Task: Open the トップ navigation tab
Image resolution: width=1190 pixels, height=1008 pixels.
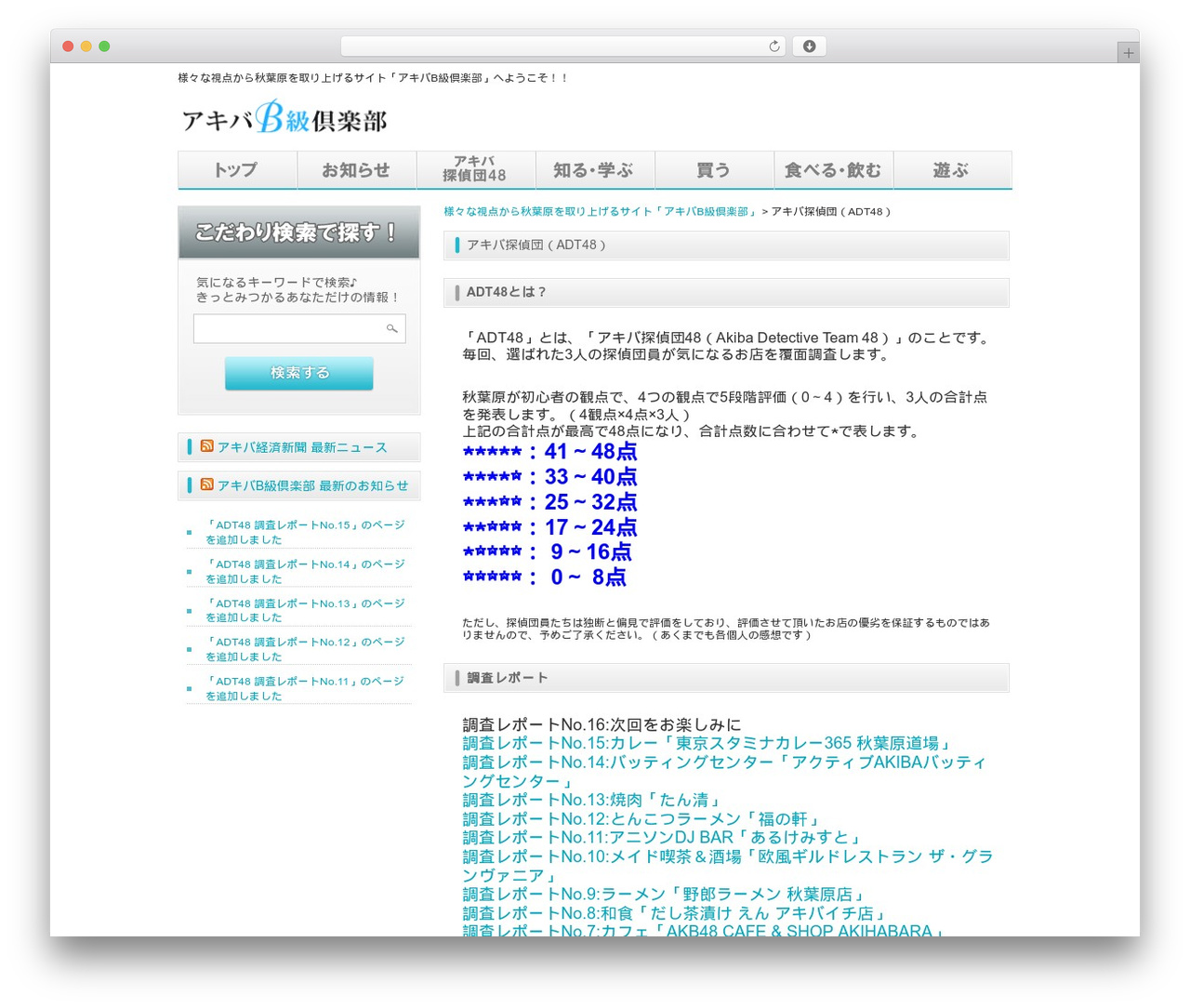Action: point(237,170)
